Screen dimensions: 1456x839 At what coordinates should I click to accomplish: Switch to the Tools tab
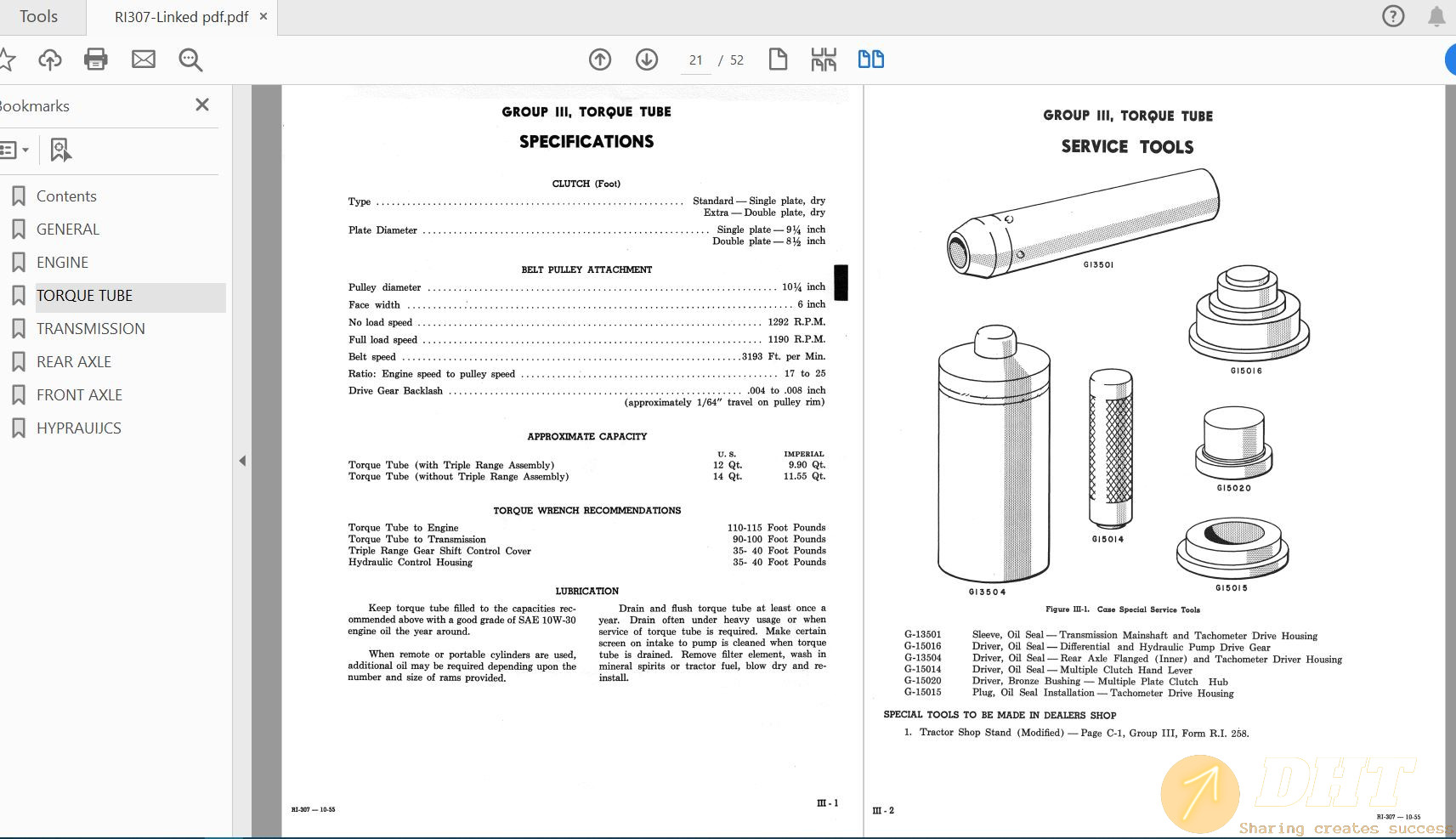tap(39, 17)
